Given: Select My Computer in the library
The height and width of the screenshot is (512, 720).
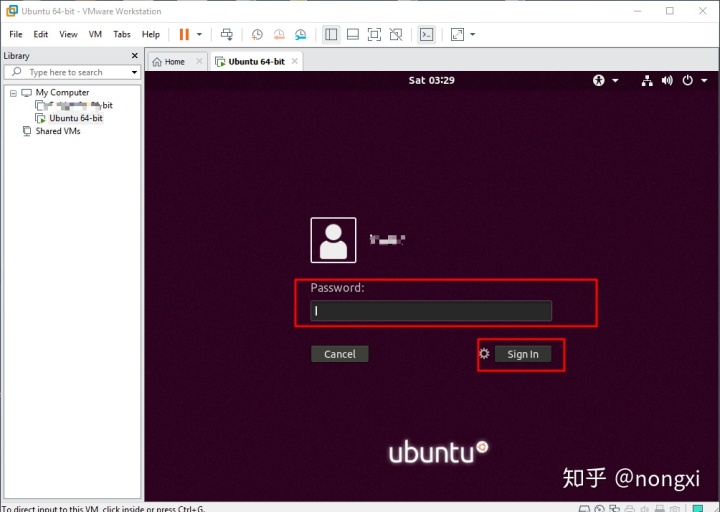Looking at the screenshot, I should [x=62, y=93].
